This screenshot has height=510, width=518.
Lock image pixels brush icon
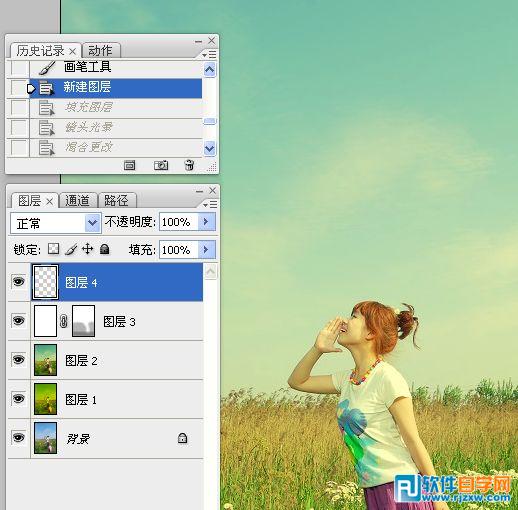71,249
